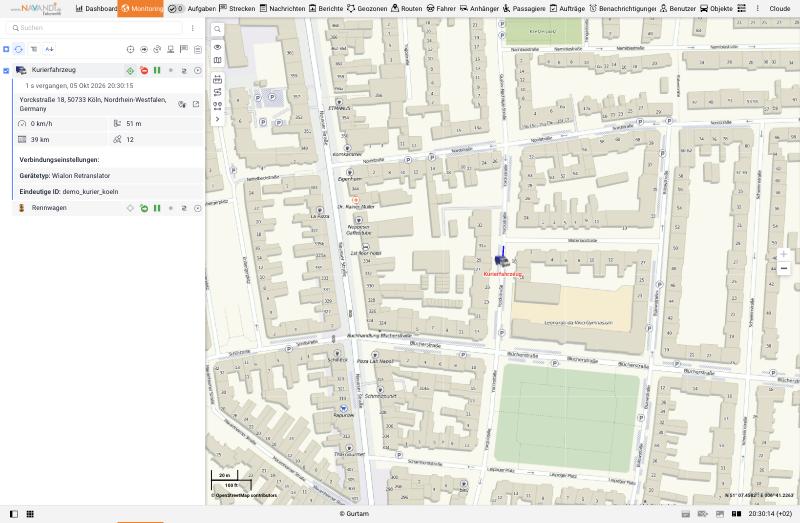Toggle grouped tree view of the unit list

[34, 49]
